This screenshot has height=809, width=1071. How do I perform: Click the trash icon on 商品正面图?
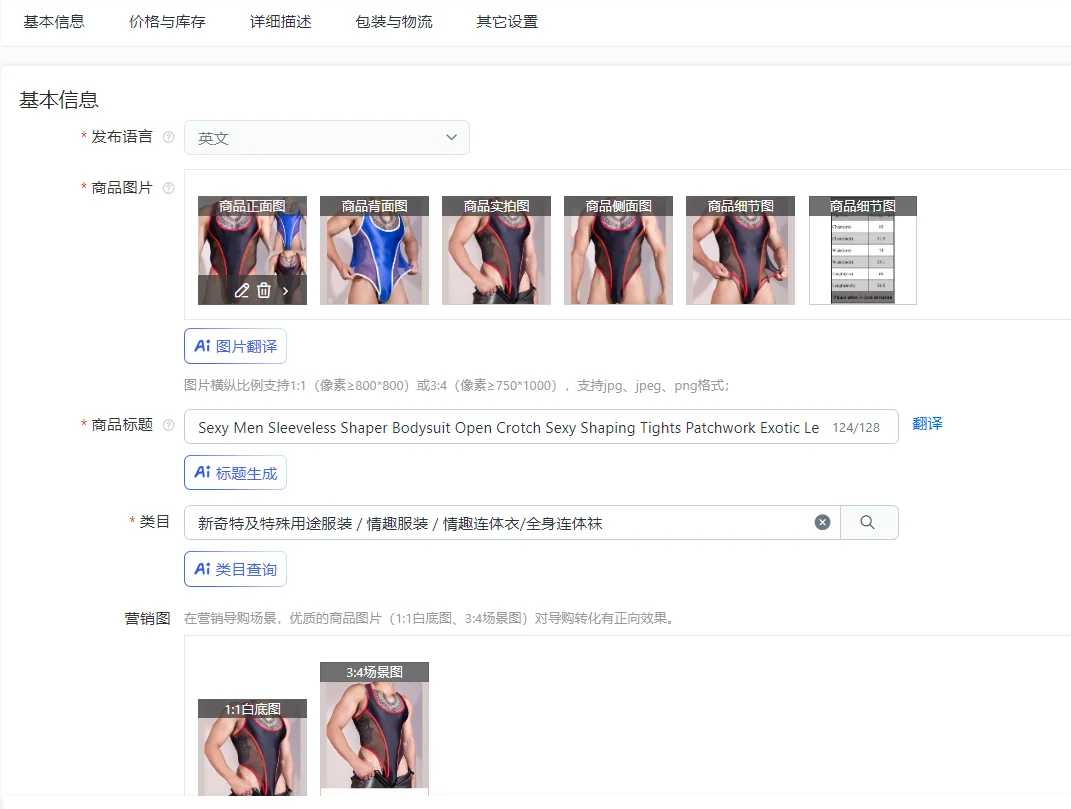[x=264, y=290]
